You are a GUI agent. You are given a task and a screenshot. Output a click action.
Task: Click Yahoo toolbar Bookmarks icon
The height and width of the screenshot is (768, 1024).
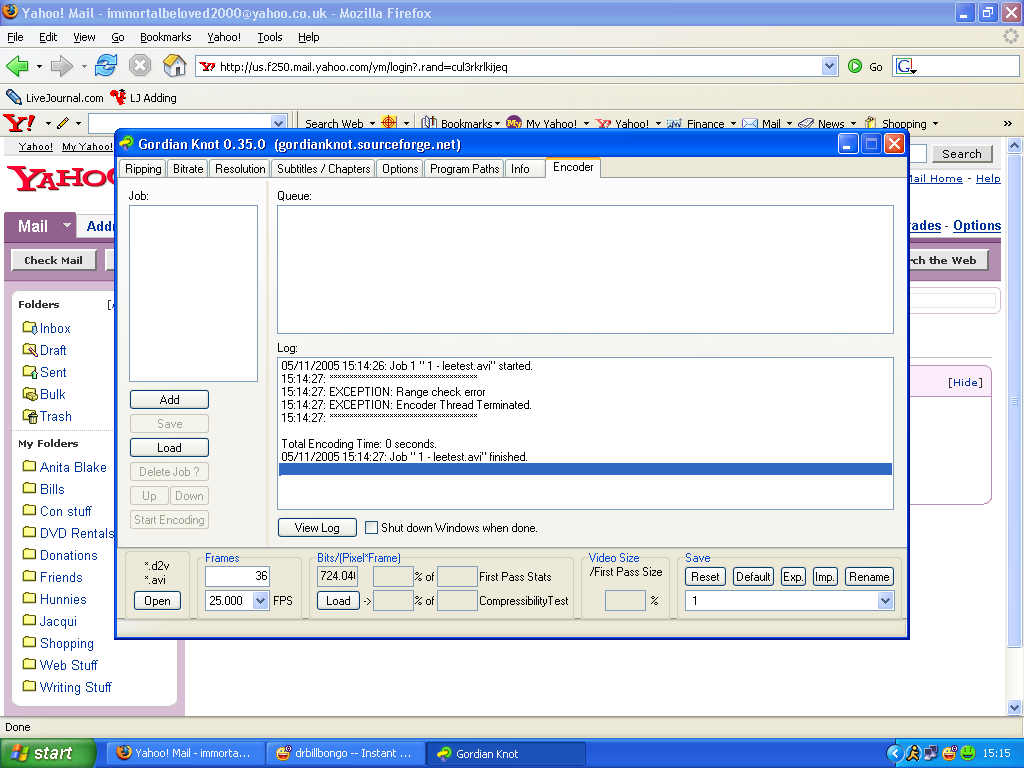[x=428, y=123]
